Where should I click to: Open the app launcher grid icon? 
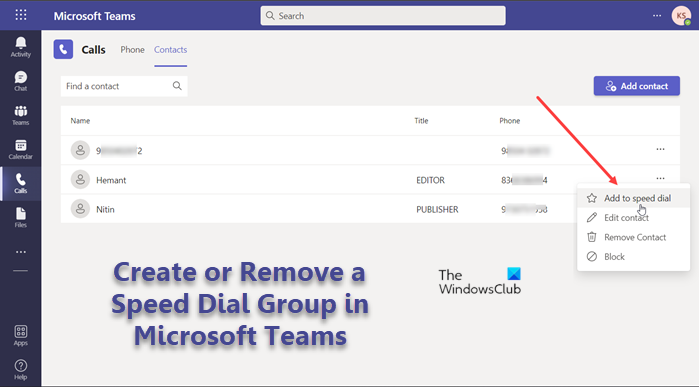coord(21,15)
